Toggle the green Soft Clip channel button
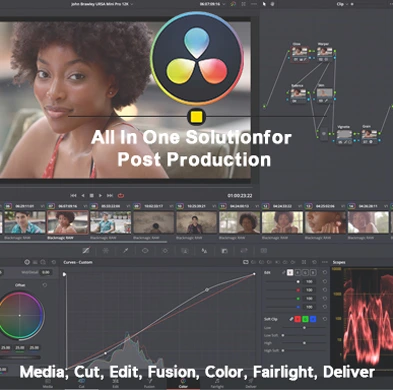 pos(305,319)
